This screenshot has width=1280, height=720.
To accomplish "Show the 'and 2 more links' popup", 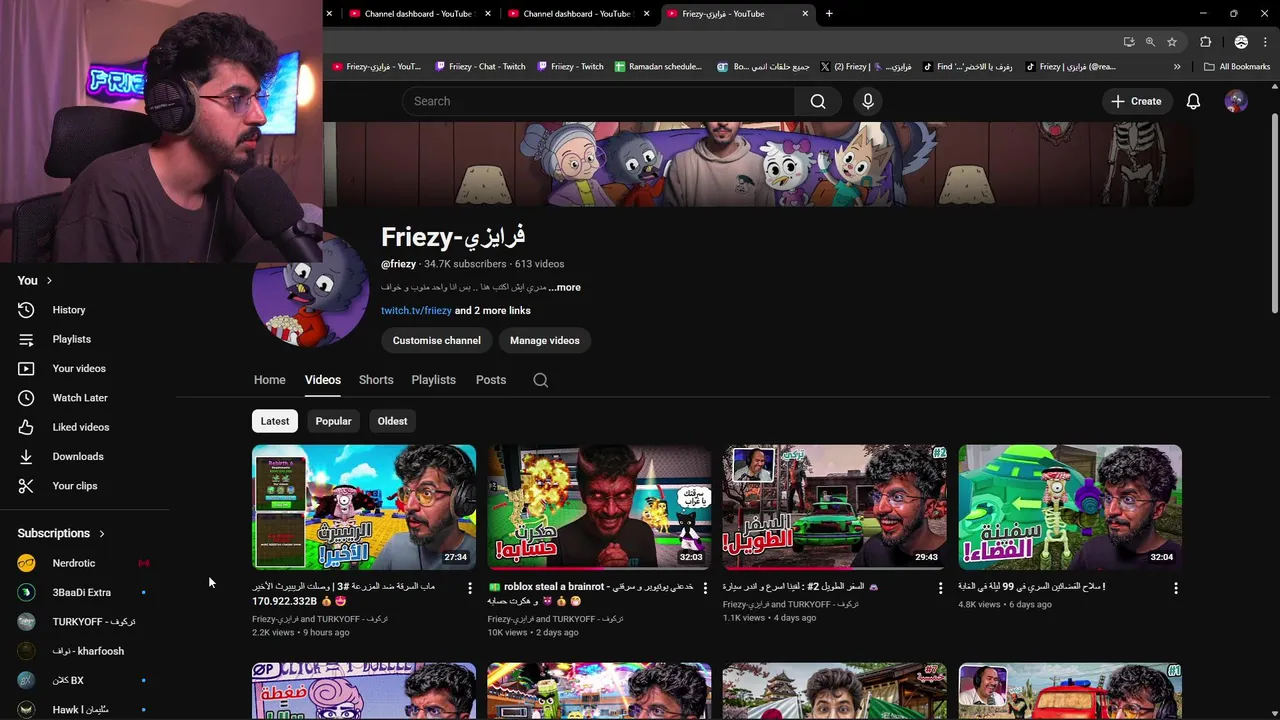I will (x=493, y=311).
